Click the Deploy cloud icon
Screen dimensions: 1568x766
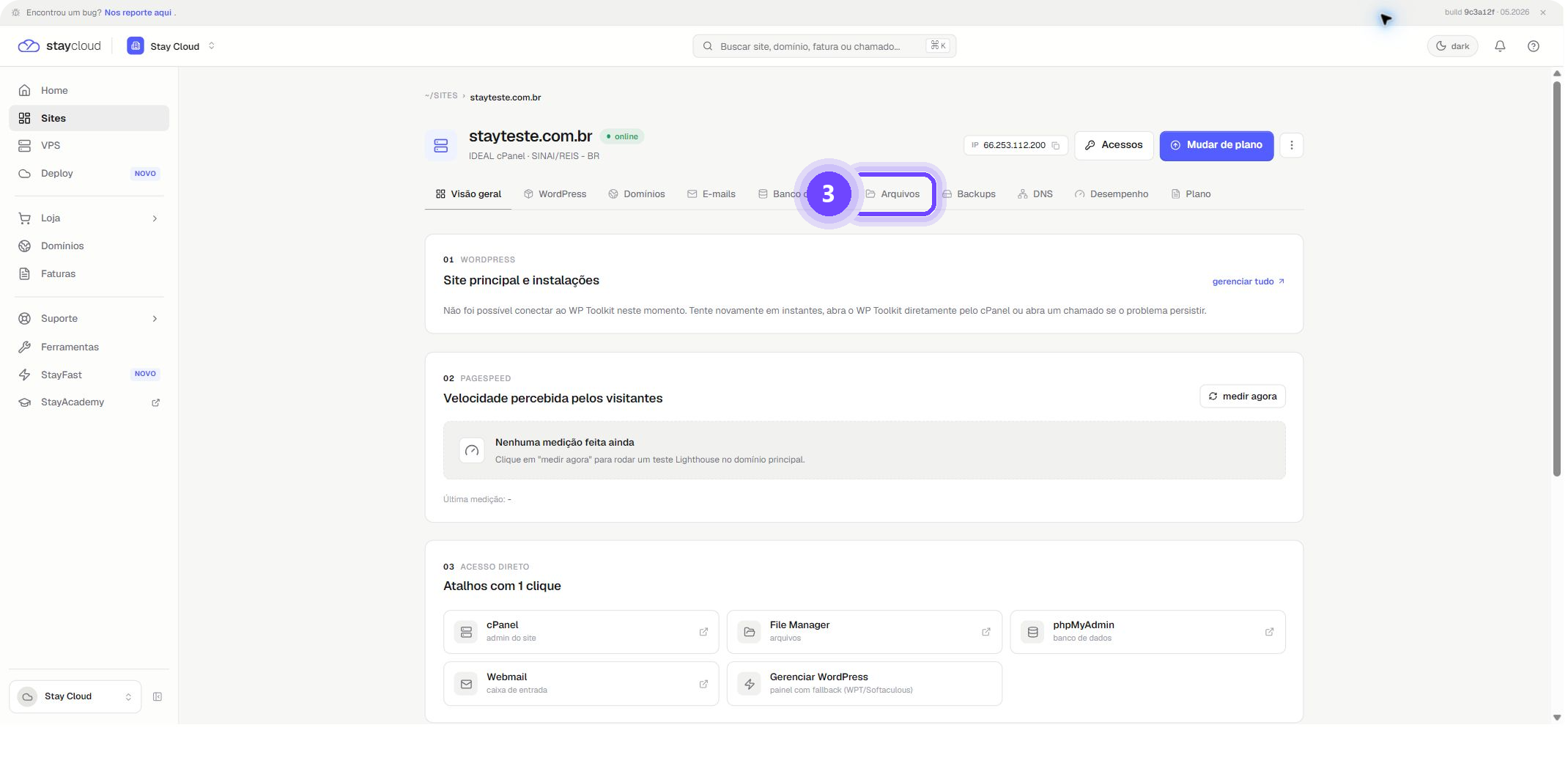click(24, 174)
